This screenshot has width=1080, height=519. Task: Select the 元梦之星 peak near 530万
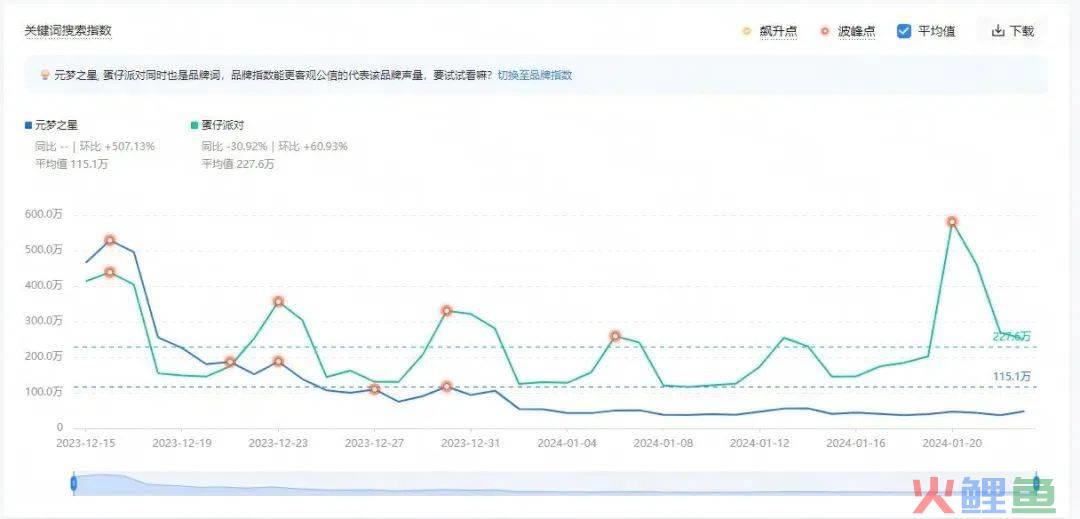(x=110, y=240)
